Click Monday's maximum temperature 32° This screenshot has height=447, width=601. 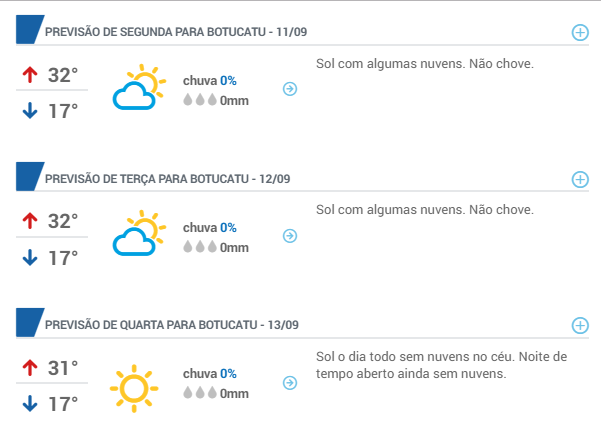click(x=63, y=75)
